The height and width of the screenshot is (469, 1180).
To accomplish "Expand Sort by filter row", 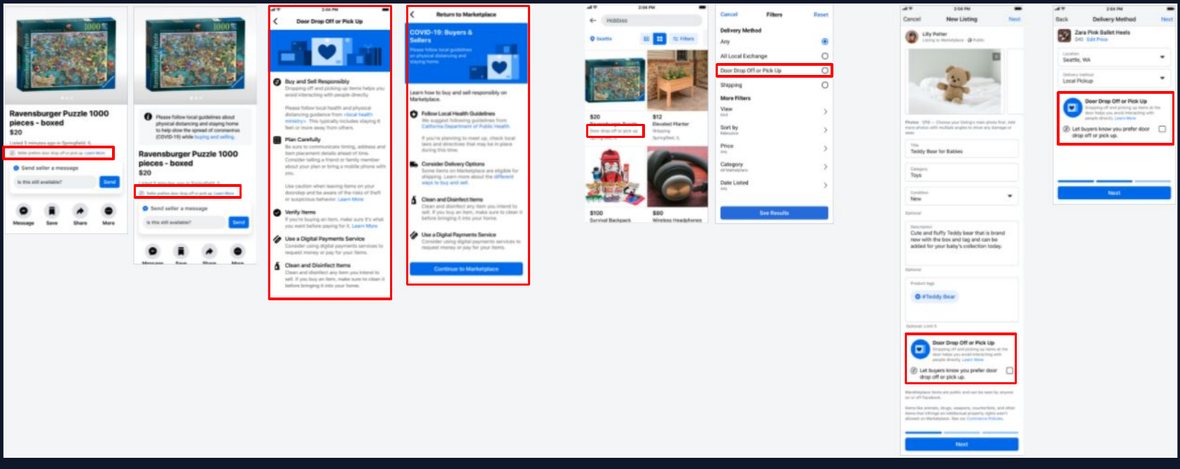I will click(774, 130).
